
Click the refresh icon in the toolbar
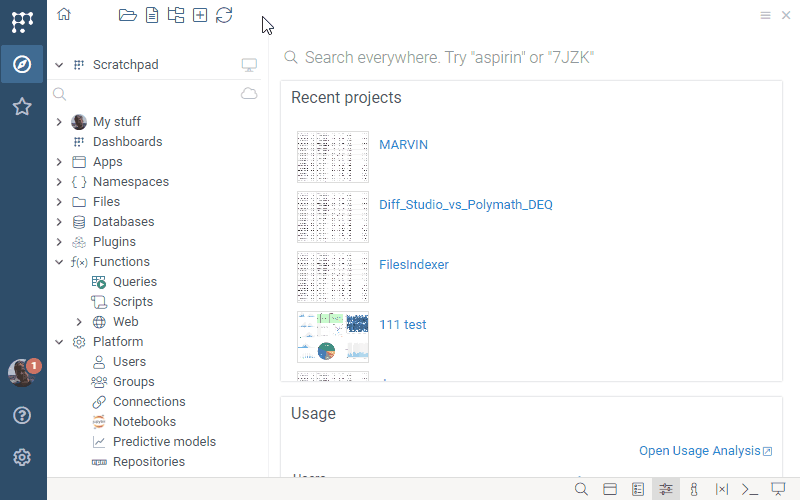click(x=224, y=15)
